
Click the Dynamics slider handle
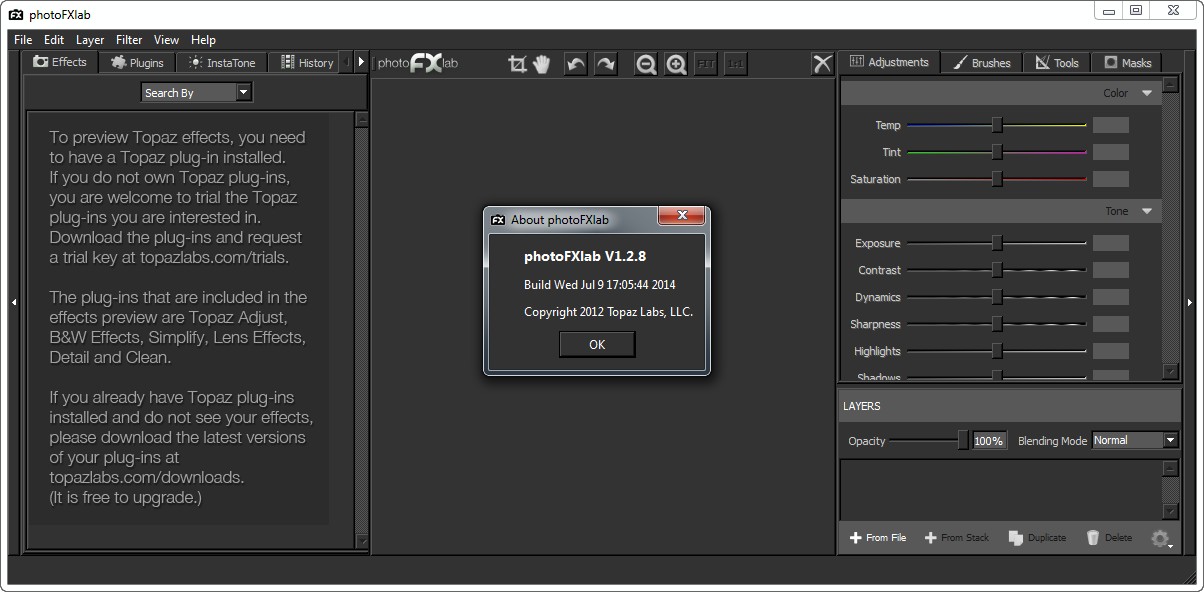(997, 297)
